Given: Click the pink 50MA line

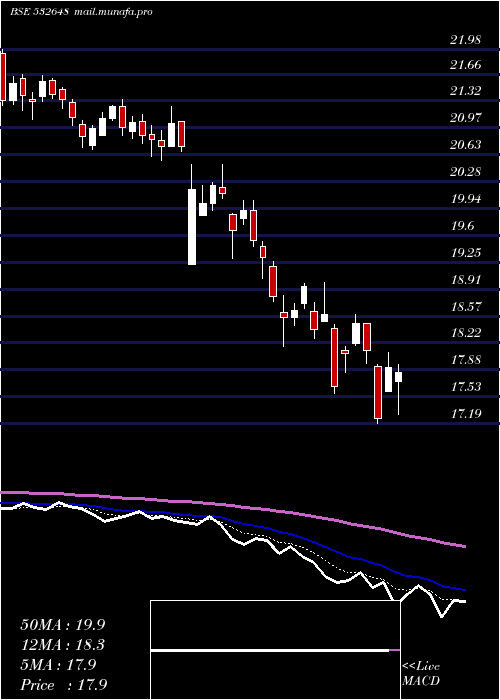Looking at the screenshot, I should tap(232, 506).
